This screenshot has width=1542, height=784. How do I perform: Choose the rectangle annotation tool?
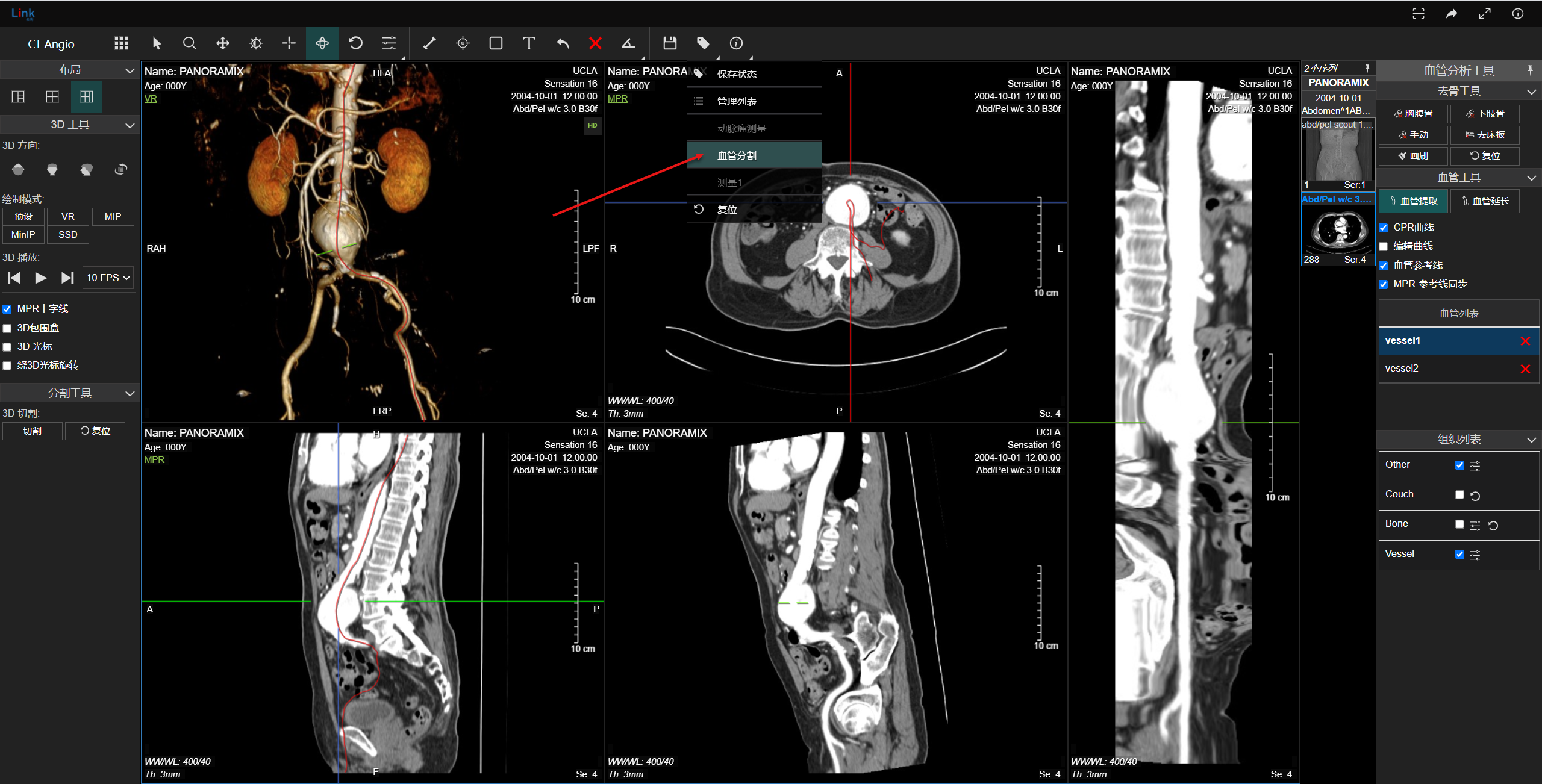point(496,43)
